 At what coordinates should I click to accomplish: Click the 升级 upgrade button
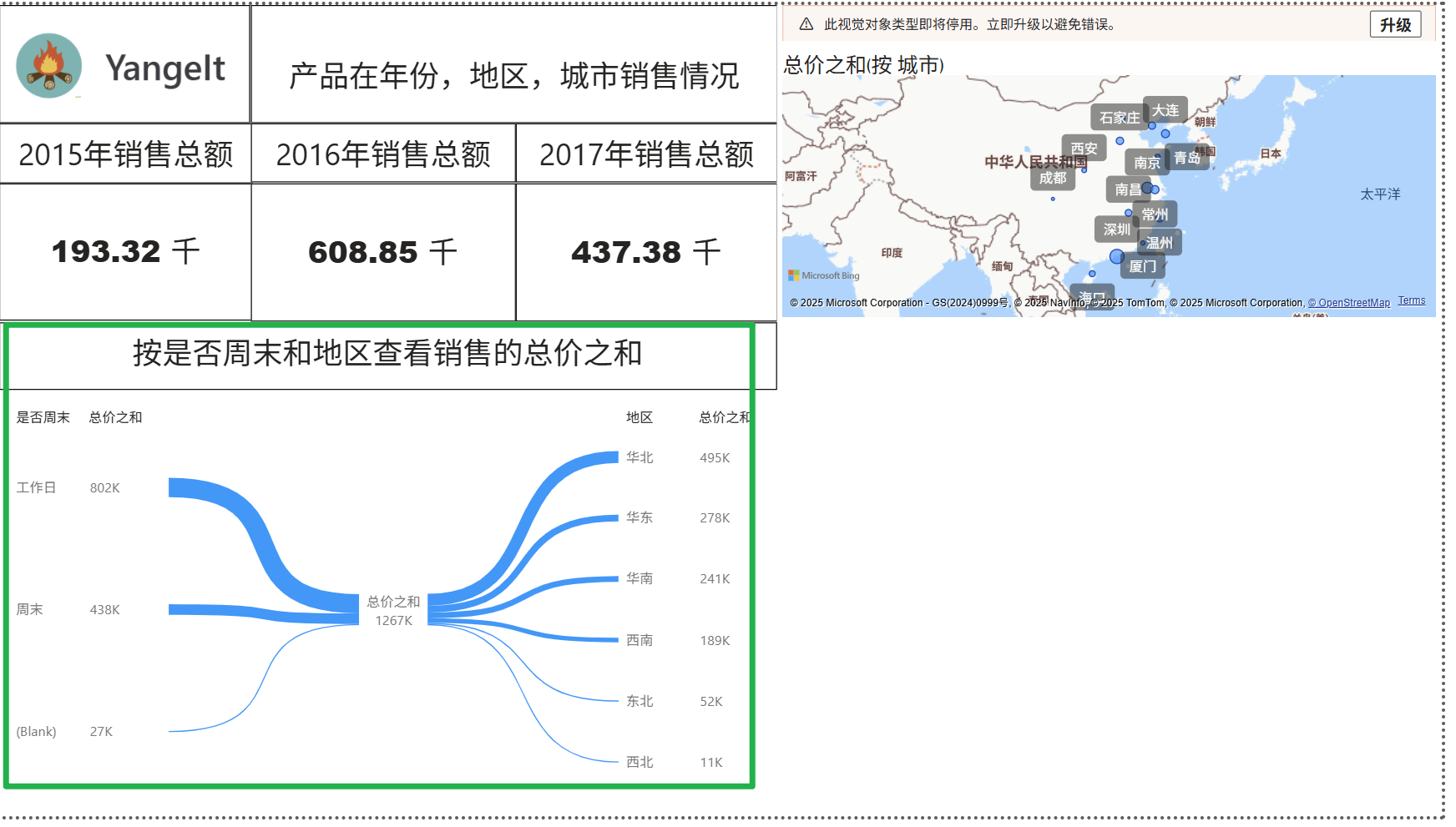pos(1394,25)
